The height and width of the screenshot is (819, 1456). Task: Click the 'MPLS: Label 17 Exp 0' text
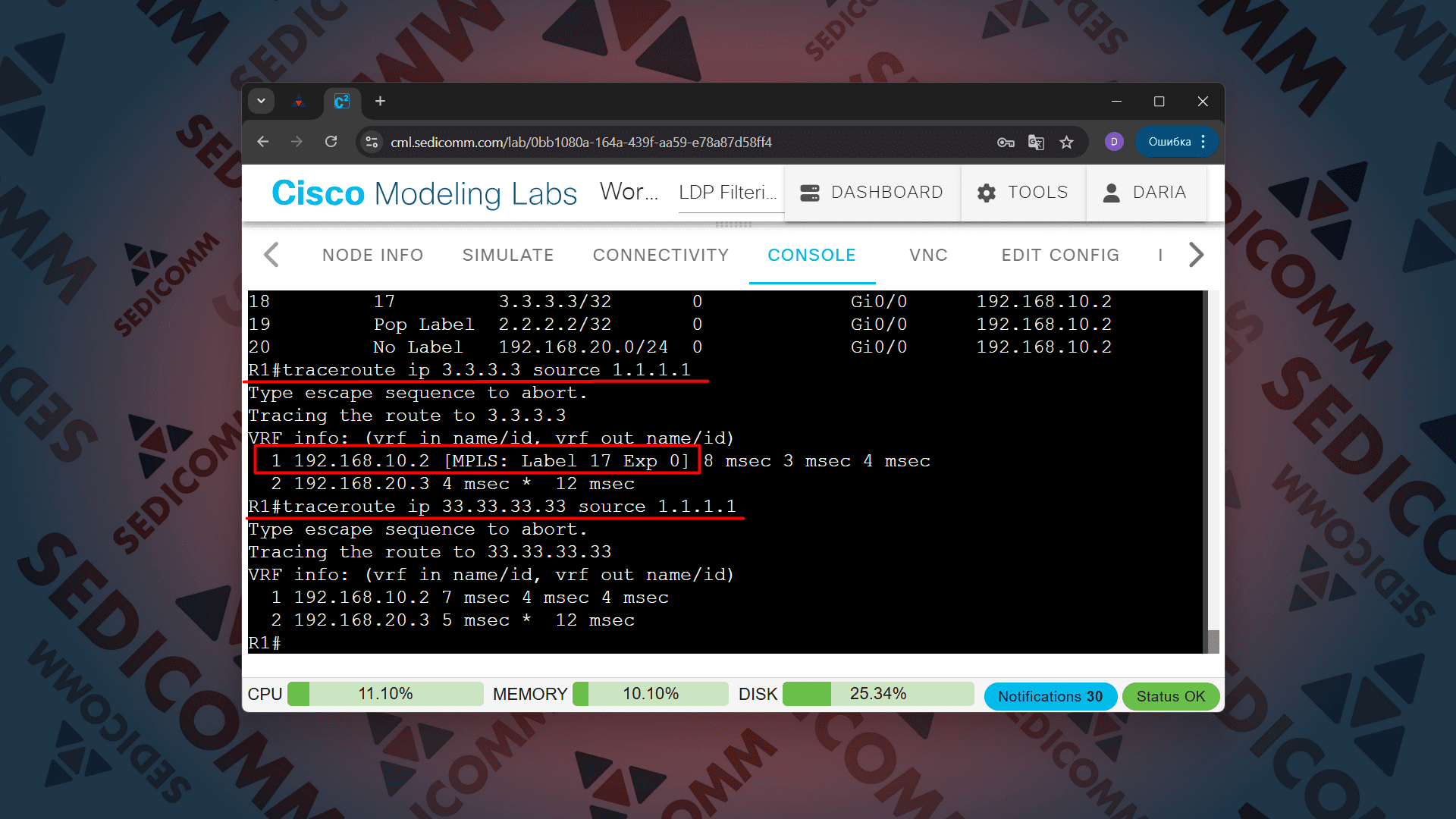pos(567,461)
